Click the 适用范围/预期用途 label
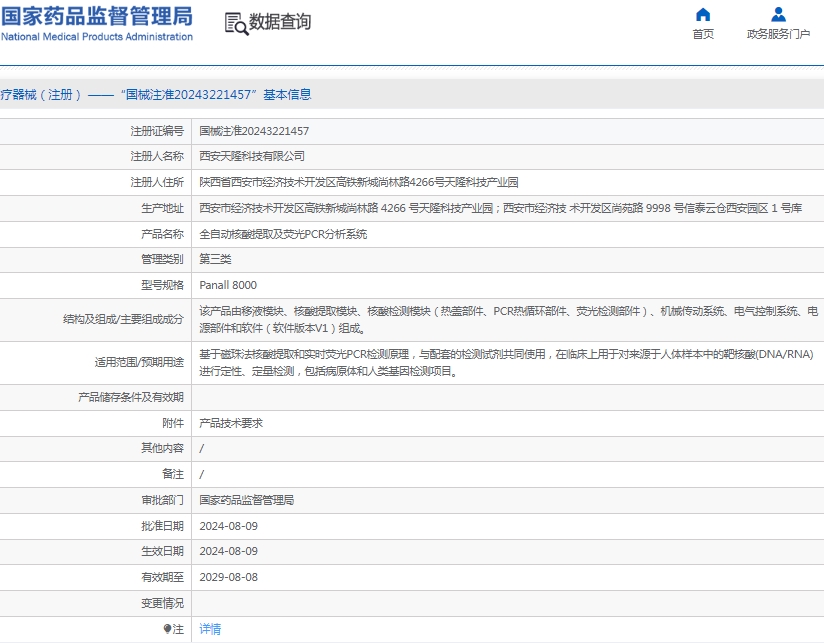The width and height of the screenshot is (824, 643). [x=139, y=362]
